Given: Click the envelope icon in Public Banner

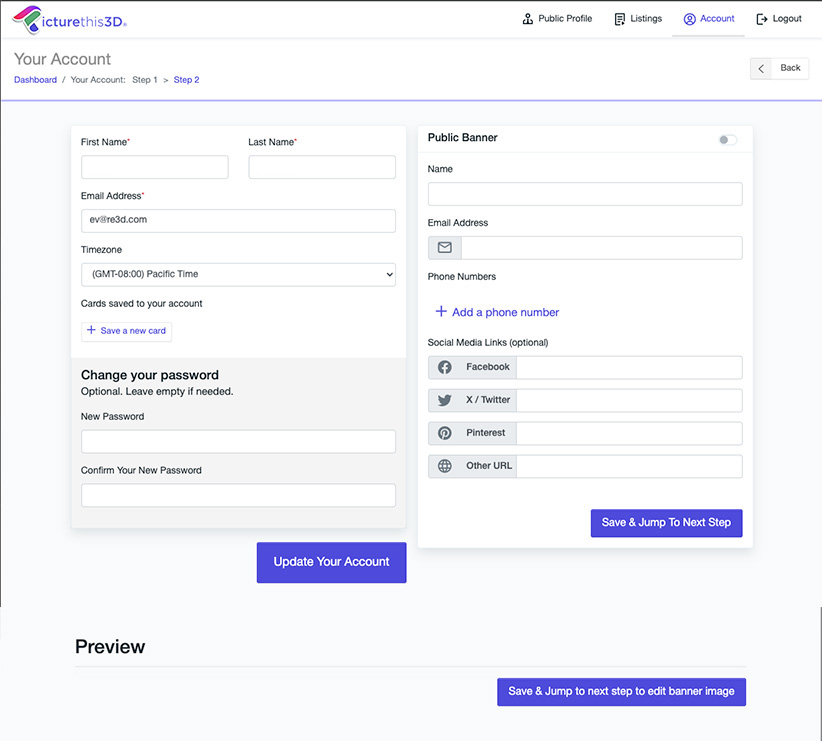Looking at the screenshot, I should tap(445, 248).
